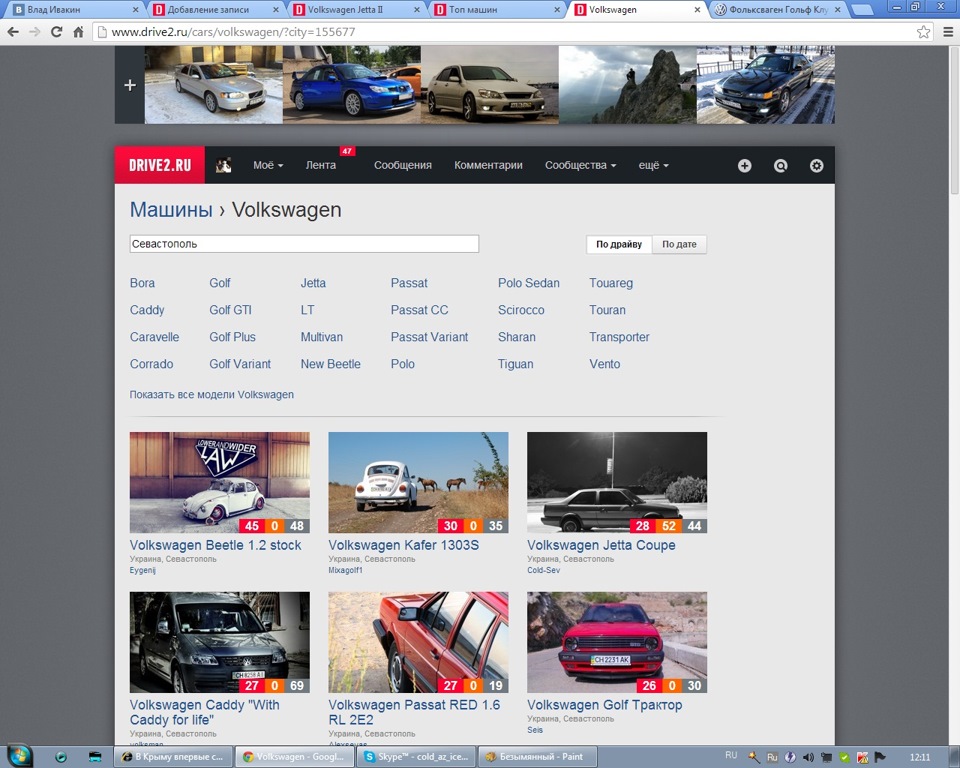Screen dimensions: 960x768
Task: Close the active Volkswagen tab
Action: click(697, 10)
